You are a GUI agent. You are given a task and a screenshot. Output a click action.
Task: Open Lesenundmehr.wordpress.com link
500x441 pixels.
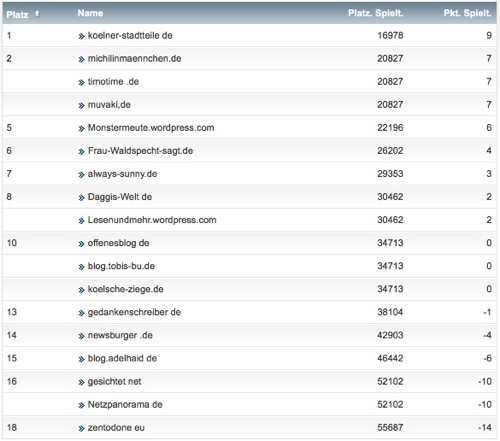pyautogui.click(x=152, y=220)
